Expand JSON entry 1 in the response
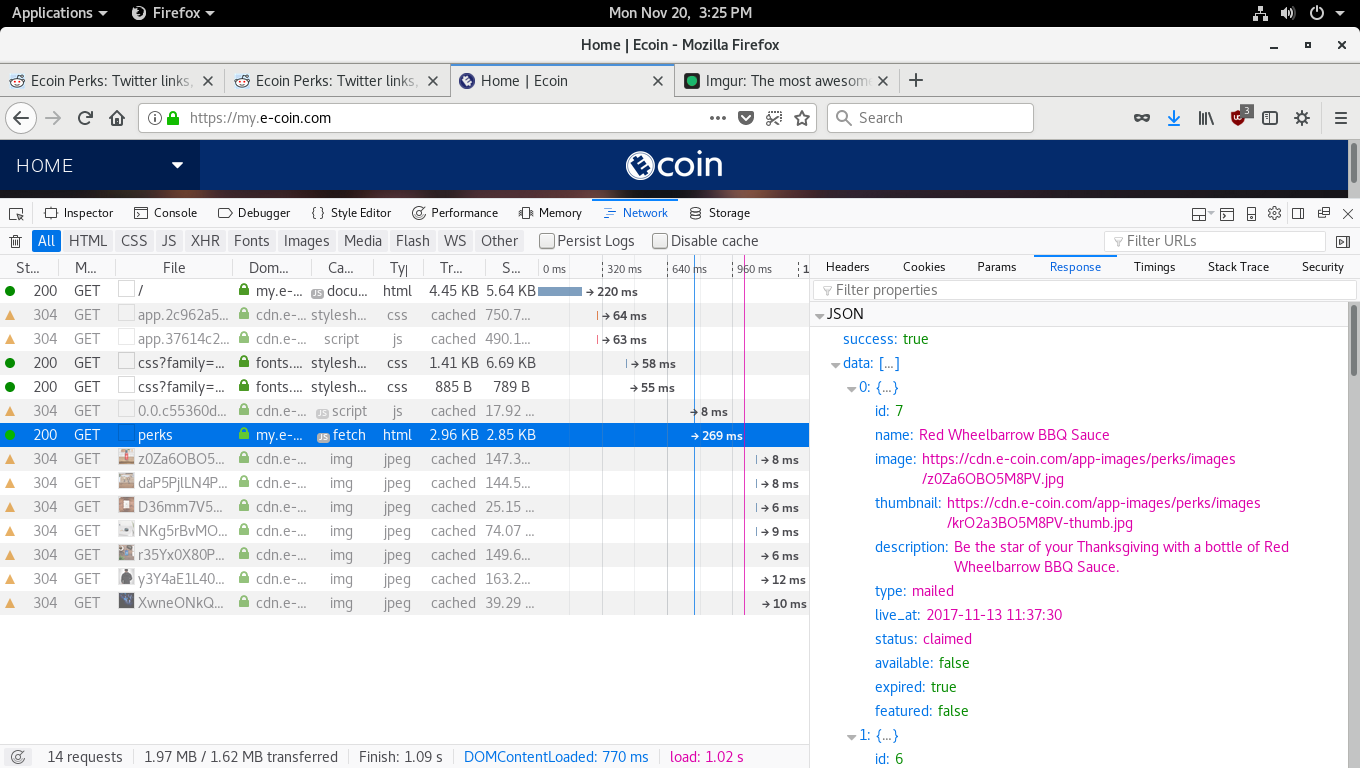This screenshot has height=768, width=1360. (x=852, y=735)
